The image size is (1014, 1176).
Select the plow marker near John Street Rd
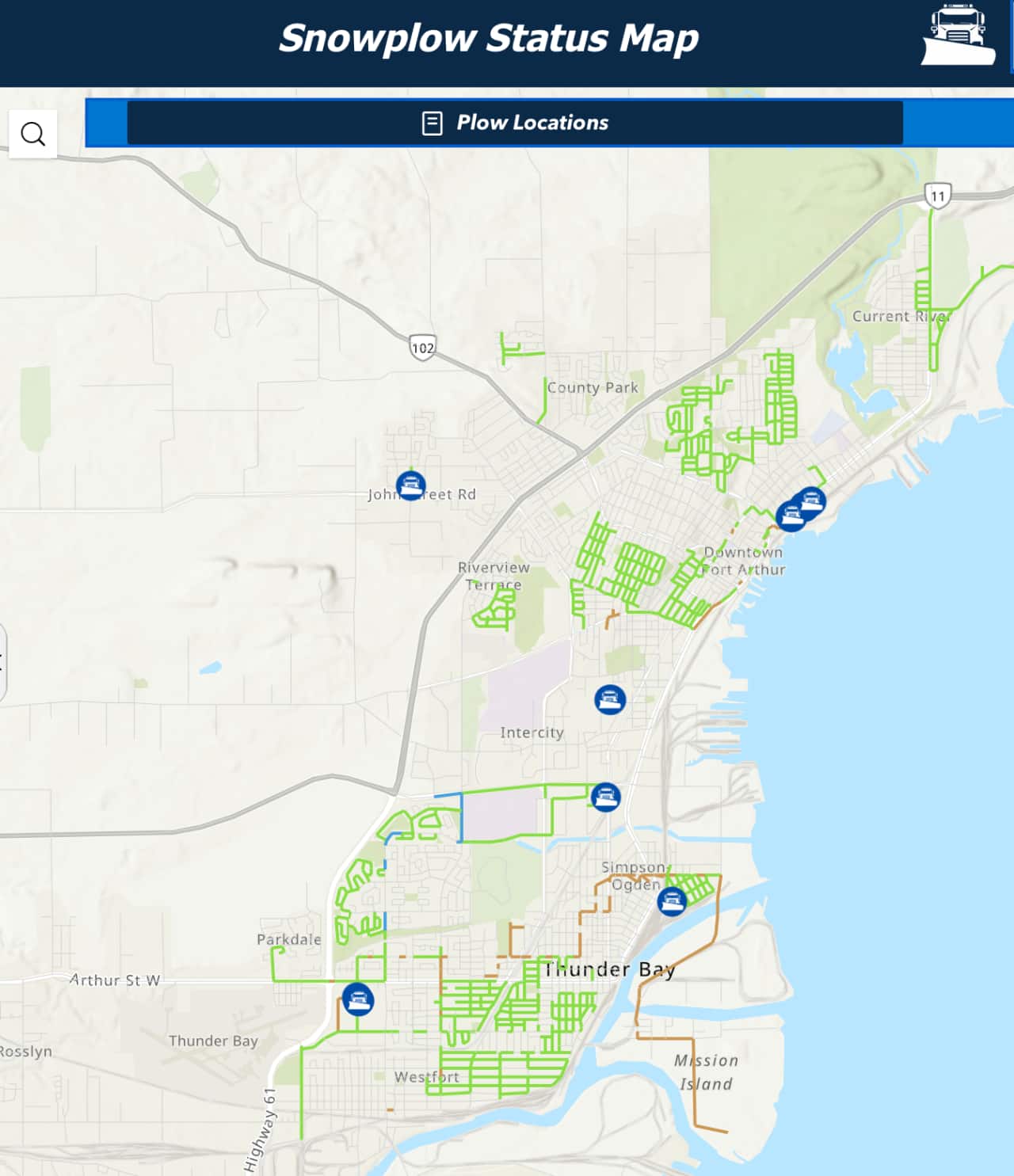click(x=411, y=487)
